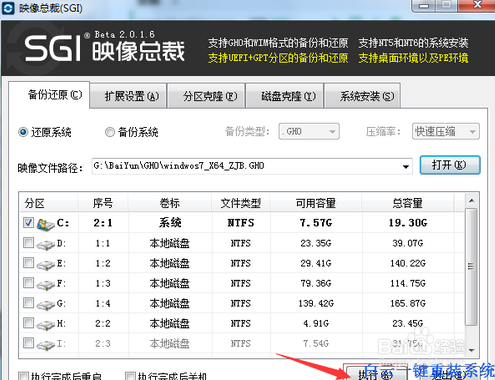Click the disk drive icon for F:
The width and height of the screenshot is (495, 380).
pyautogui.click(x=46, y=285)
